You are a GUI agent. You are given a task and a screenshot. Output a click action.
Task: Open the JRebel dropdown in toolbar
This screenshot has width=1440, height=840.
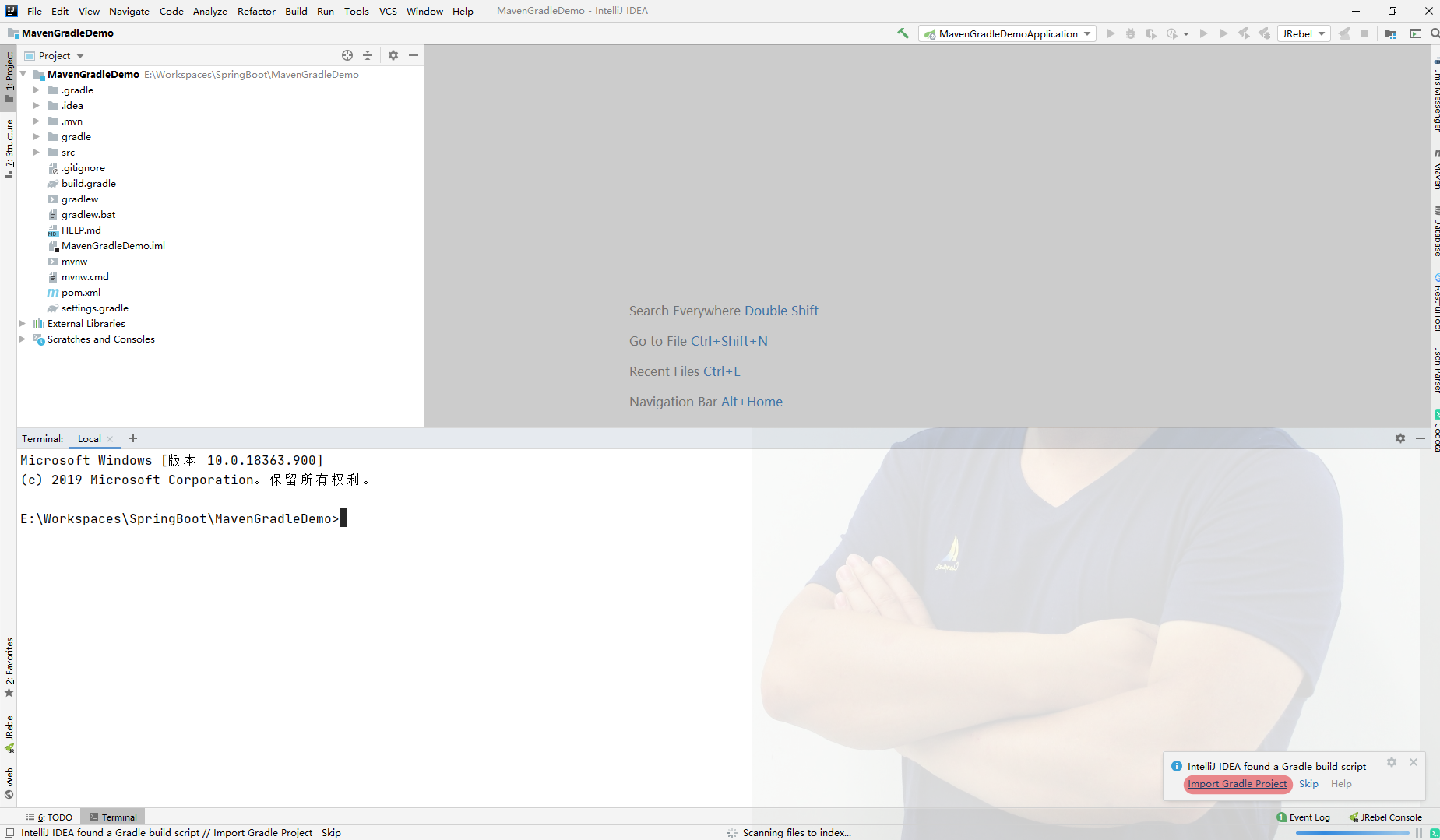1303,33
